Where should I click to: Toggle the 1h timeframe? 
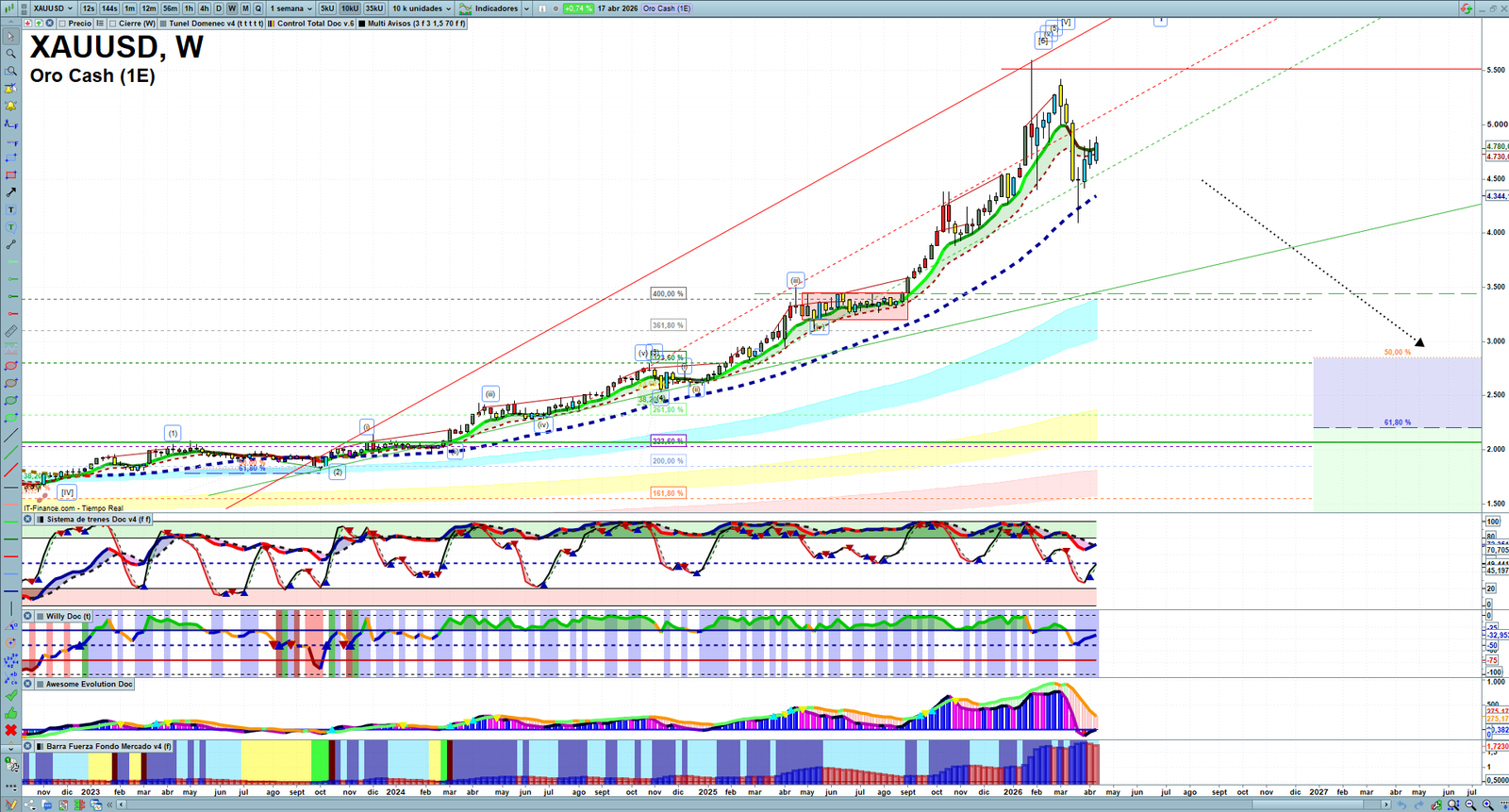(x=189, y=8)
